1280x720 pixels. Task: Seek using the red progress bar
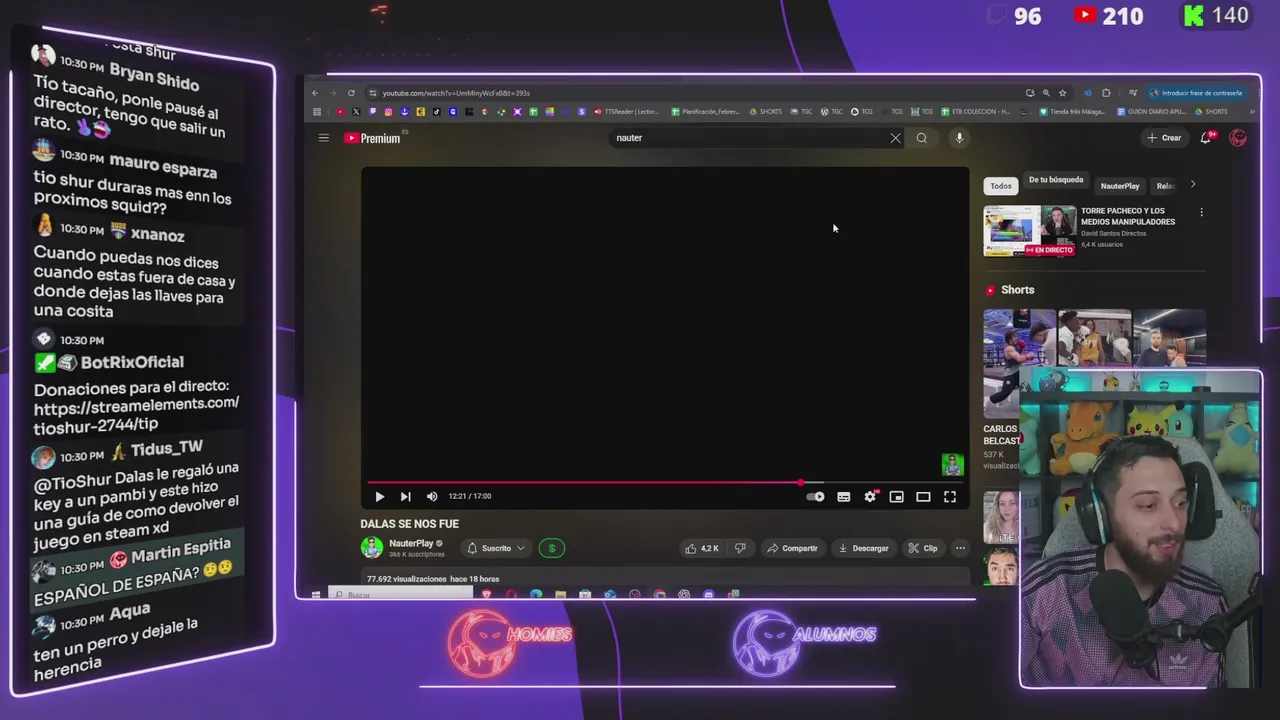pos(665,482)
